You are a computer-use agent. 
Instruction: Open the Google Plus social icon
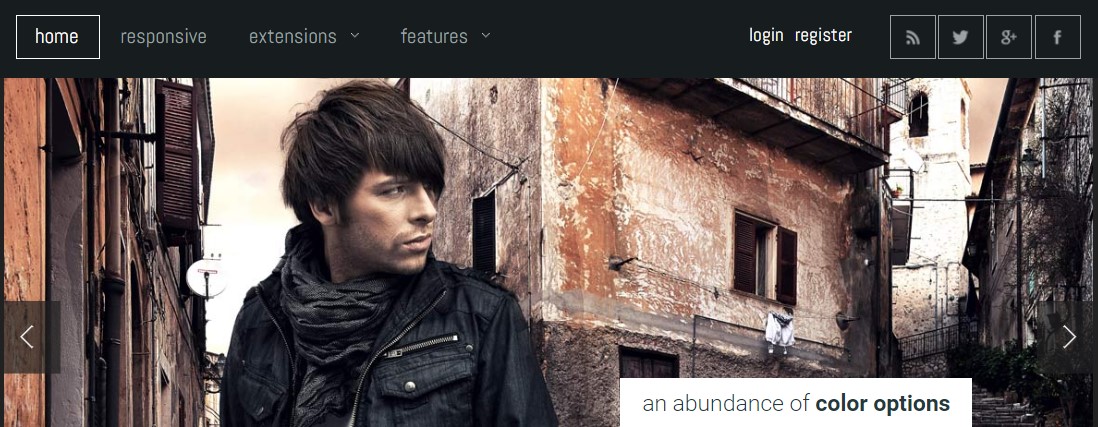pyautogui.click(x=1008, y=37)
